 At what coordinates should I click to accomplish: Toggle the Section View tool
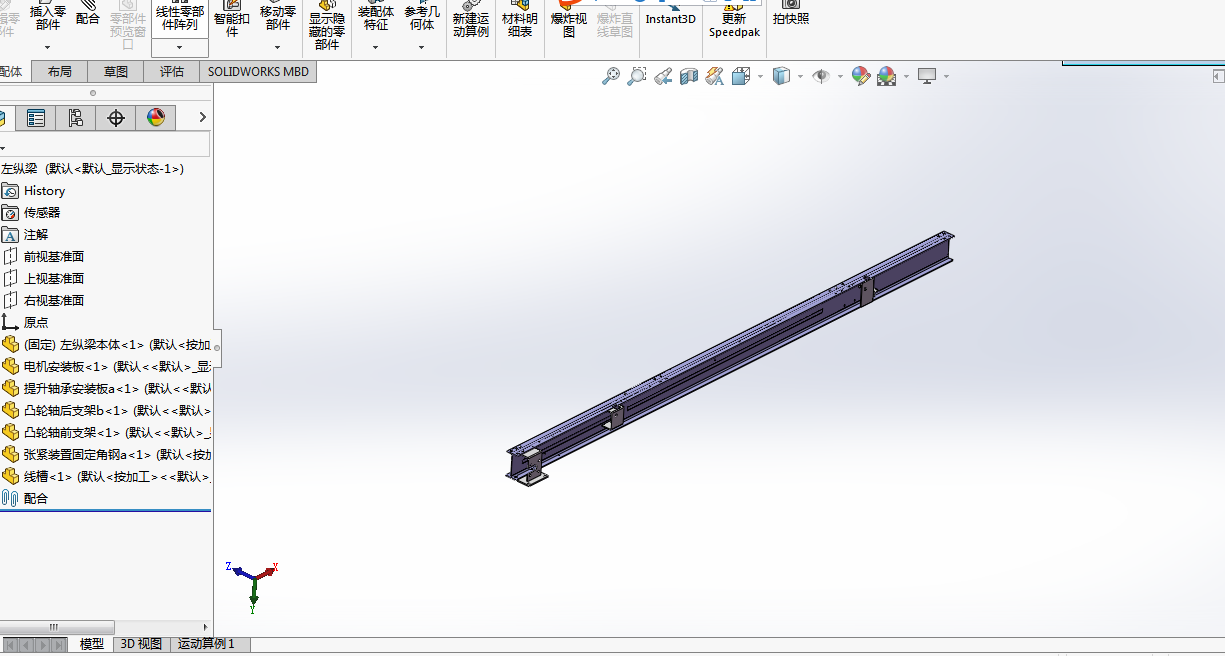(x=688, y=76)
